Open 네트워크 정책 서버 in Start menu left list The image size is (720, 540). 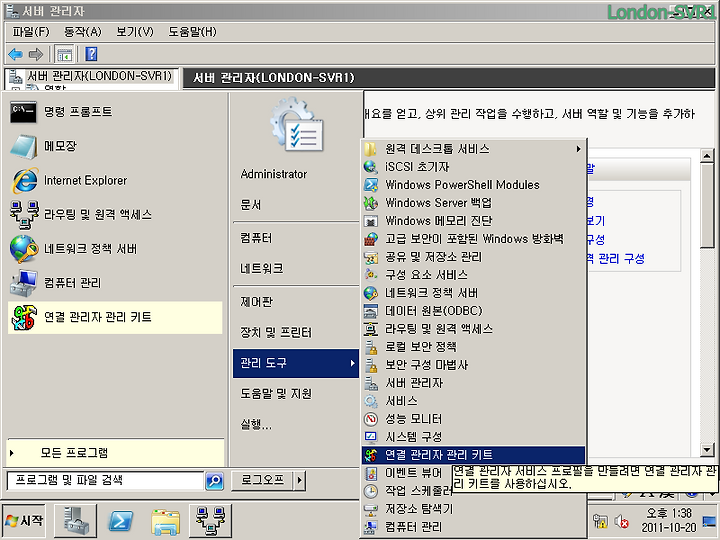(115, 249)
